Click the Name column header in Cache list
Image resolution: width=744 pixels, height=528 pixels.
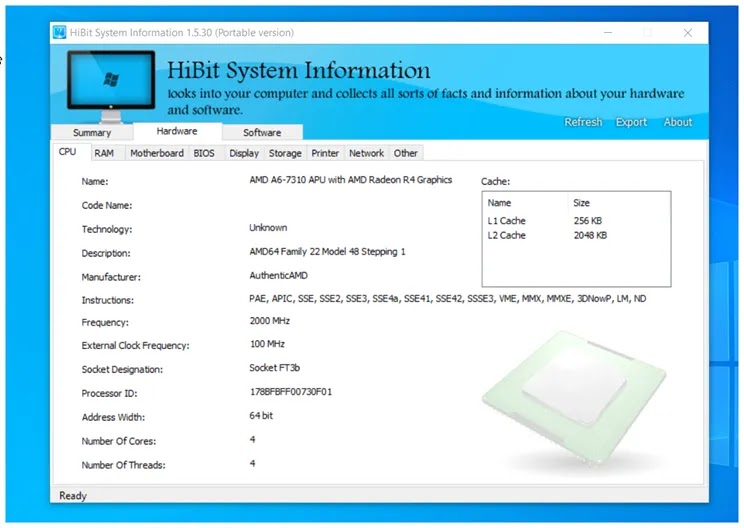tap(525, 203)
